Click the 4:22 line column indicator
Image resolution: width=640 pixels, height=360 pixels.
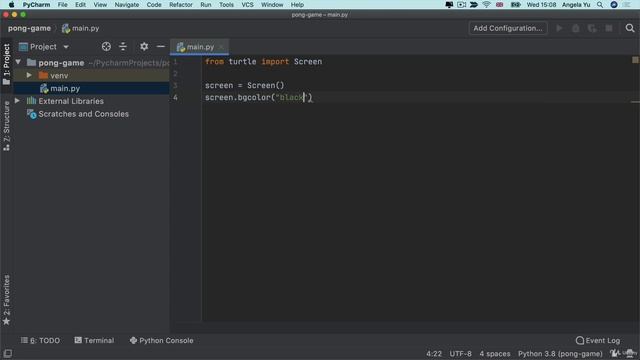coord(434,353)
